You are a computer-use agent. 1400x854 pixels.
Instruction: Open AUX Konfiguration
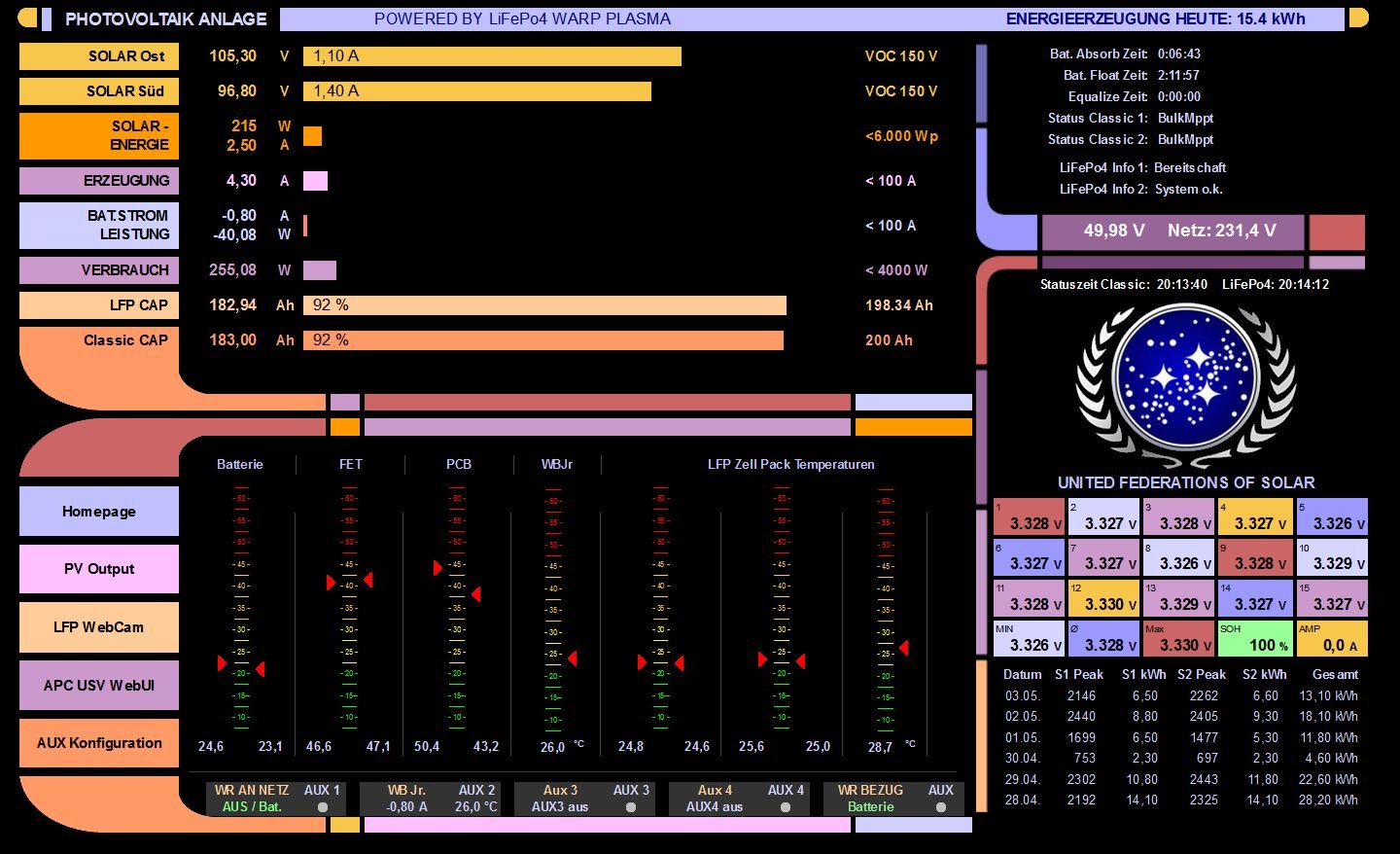tap(99, 743)
